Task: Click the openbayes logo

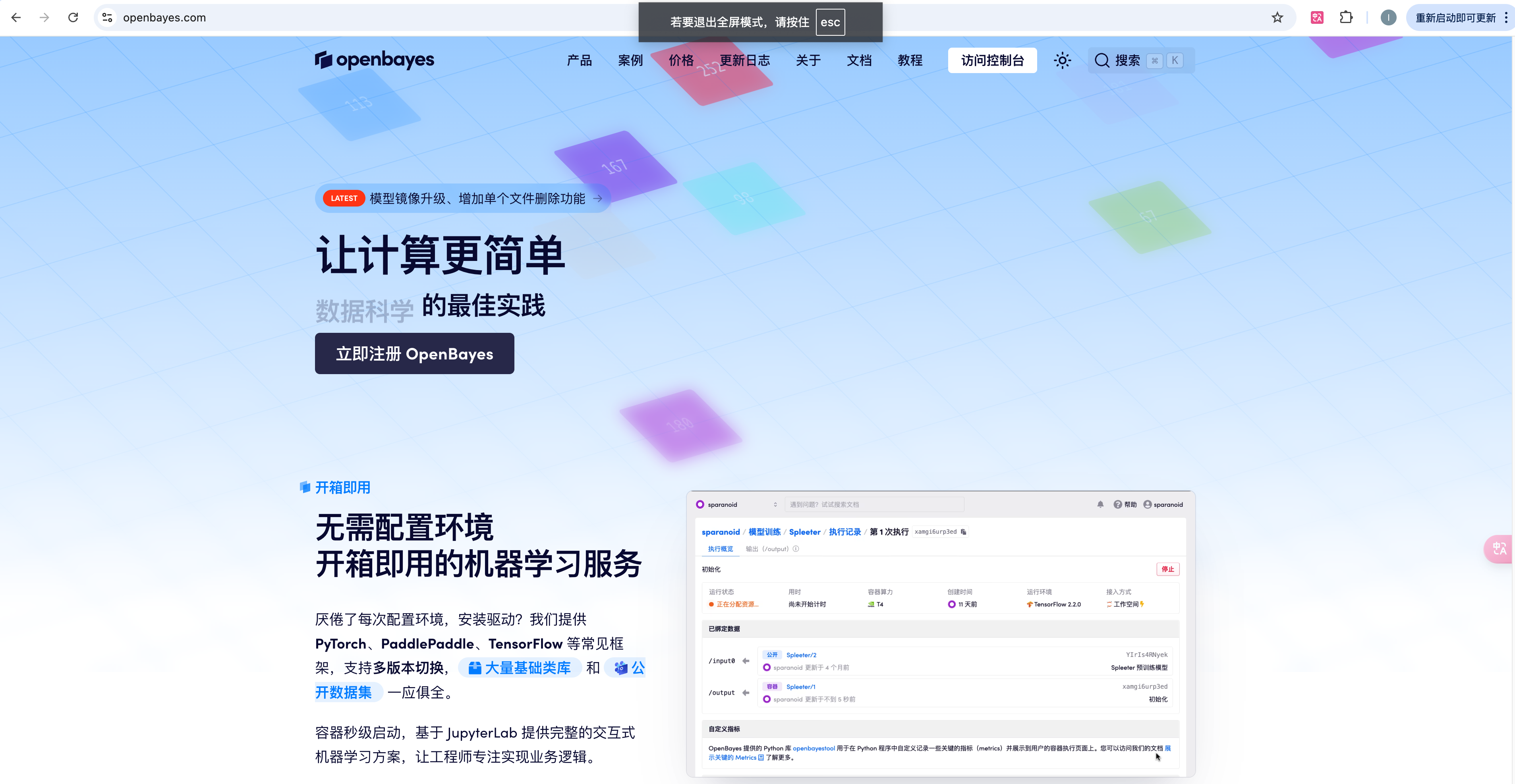Action: pos(374,60)
